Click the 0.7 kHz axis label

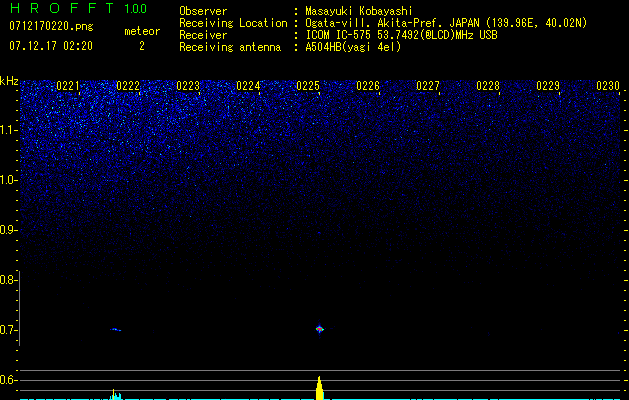[8, 330]
